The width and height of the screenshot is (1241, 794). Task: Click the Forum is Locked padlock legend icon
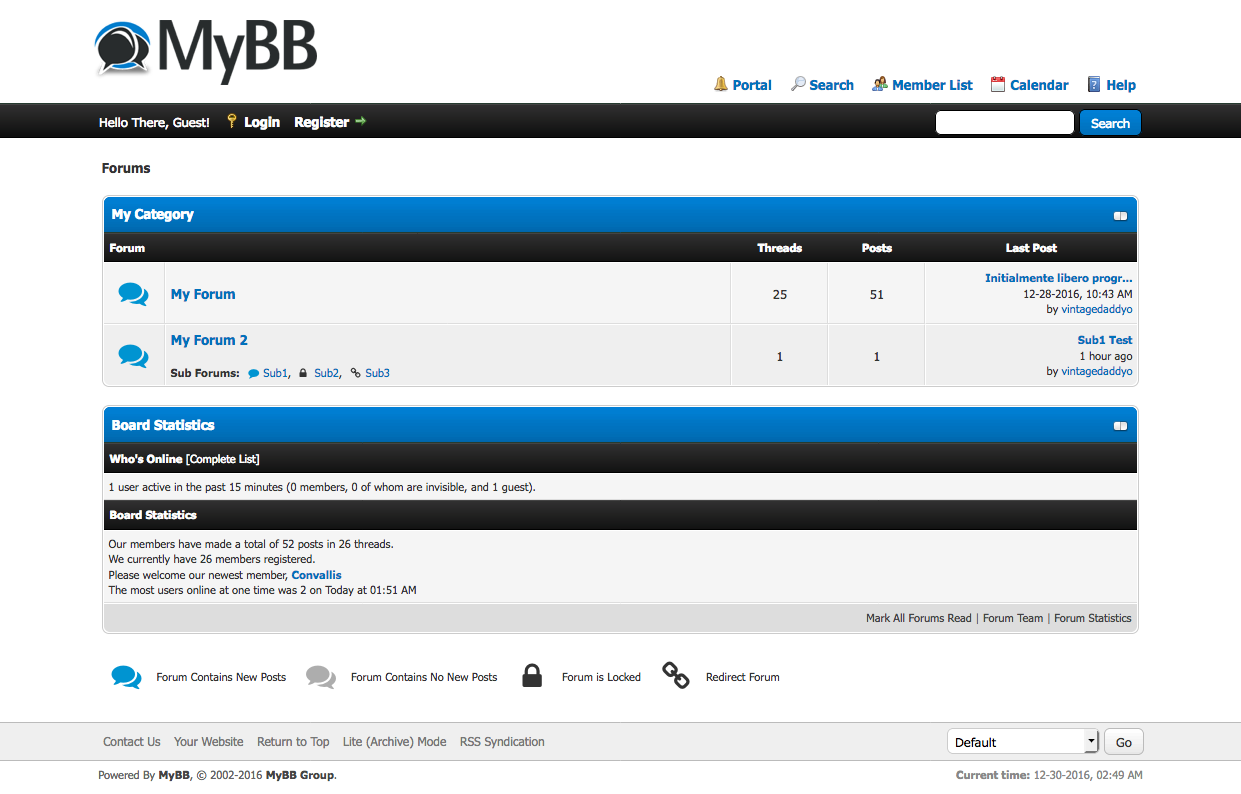[532, 676]
